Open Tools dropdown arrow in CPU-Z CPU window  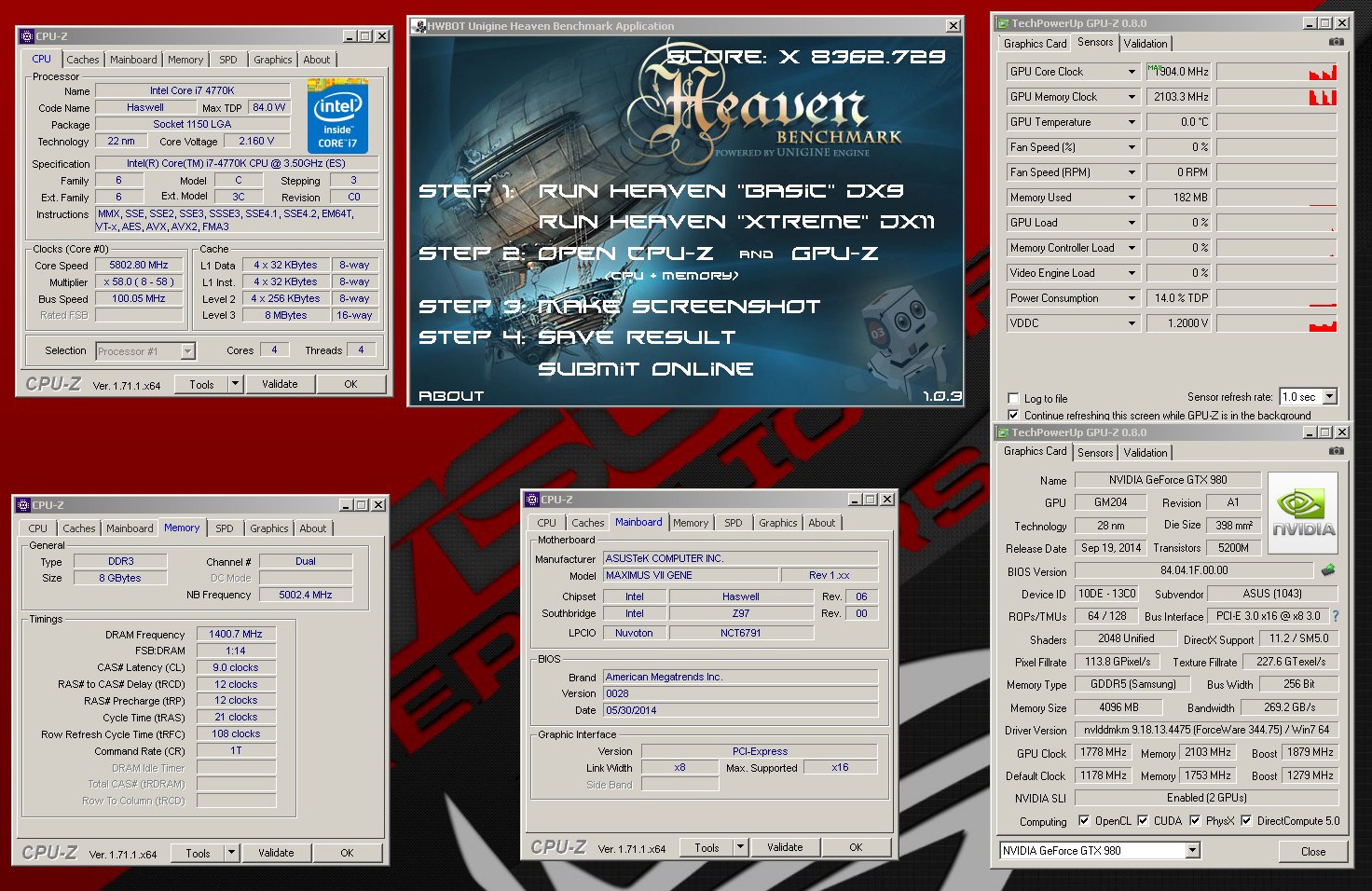(235, 384)
